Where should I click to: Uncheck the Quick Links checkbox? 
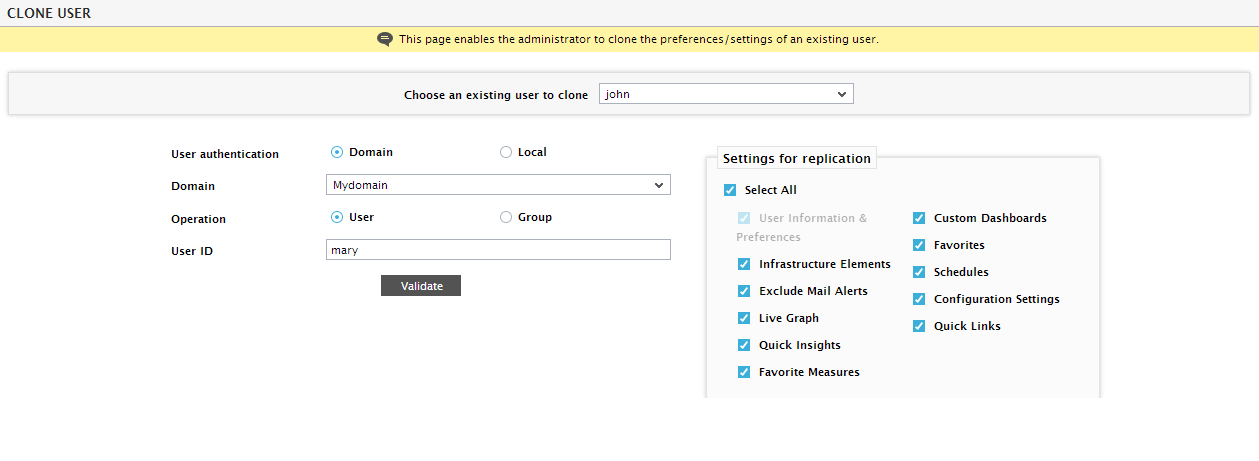(x=919, y=326)
